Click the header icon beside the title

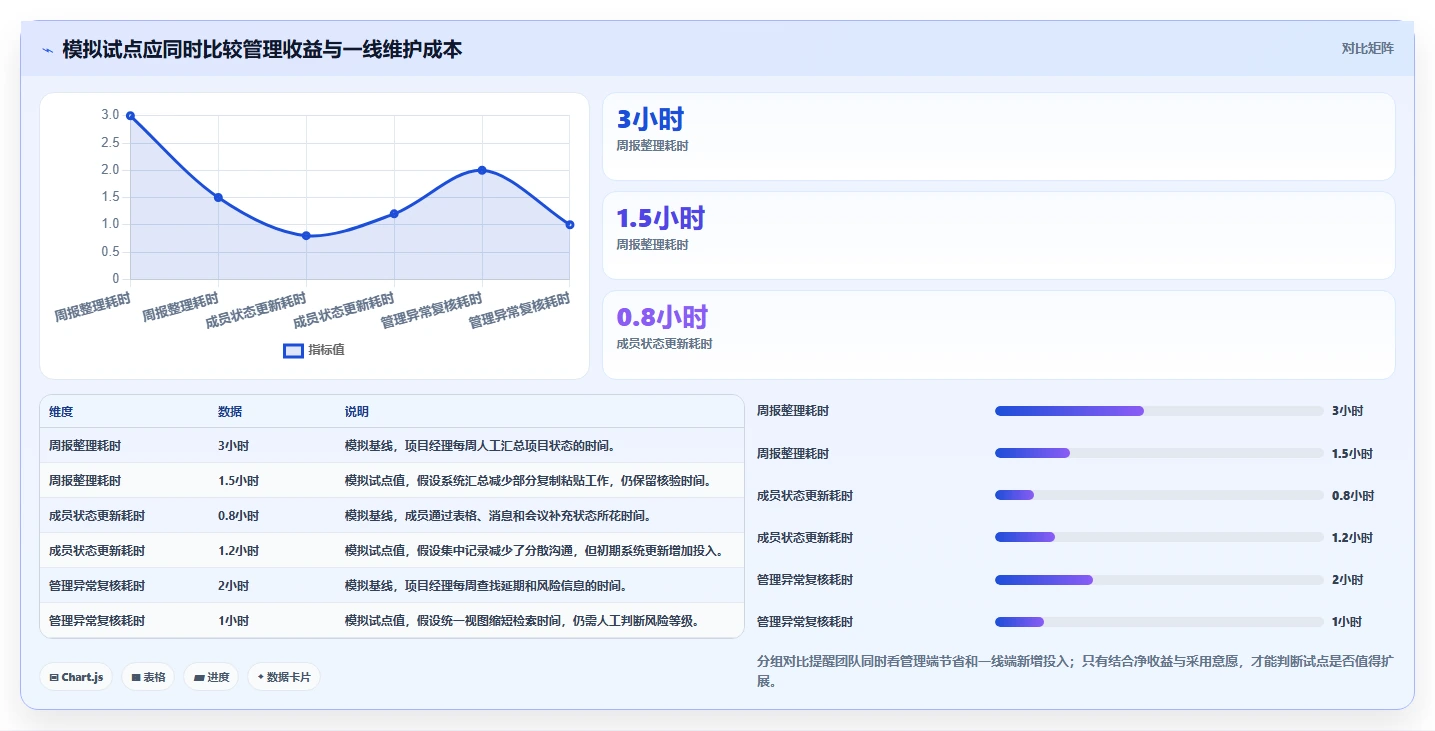(x=47, y=49)
